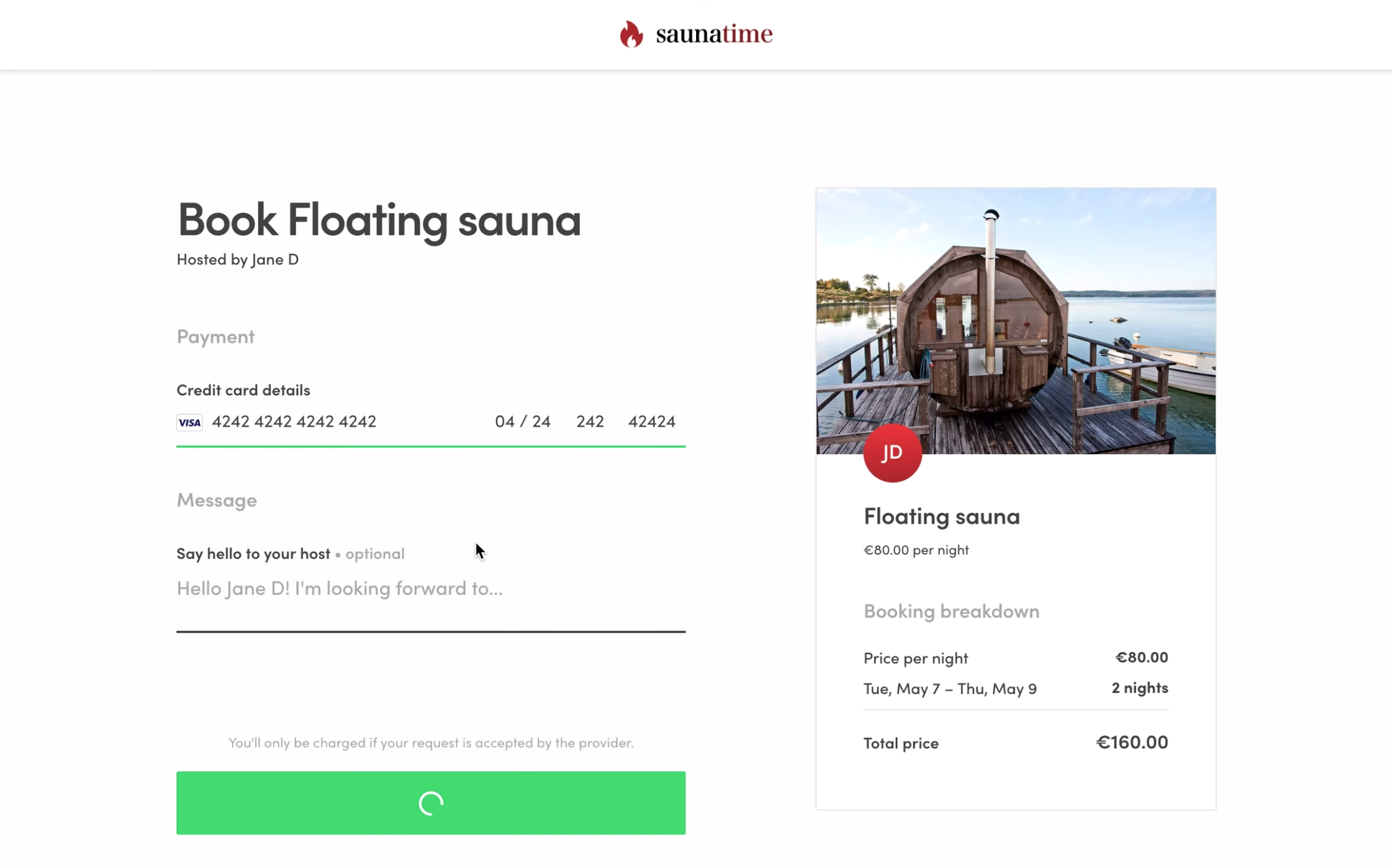Click the CVC field showing 242

click(589, 422)
